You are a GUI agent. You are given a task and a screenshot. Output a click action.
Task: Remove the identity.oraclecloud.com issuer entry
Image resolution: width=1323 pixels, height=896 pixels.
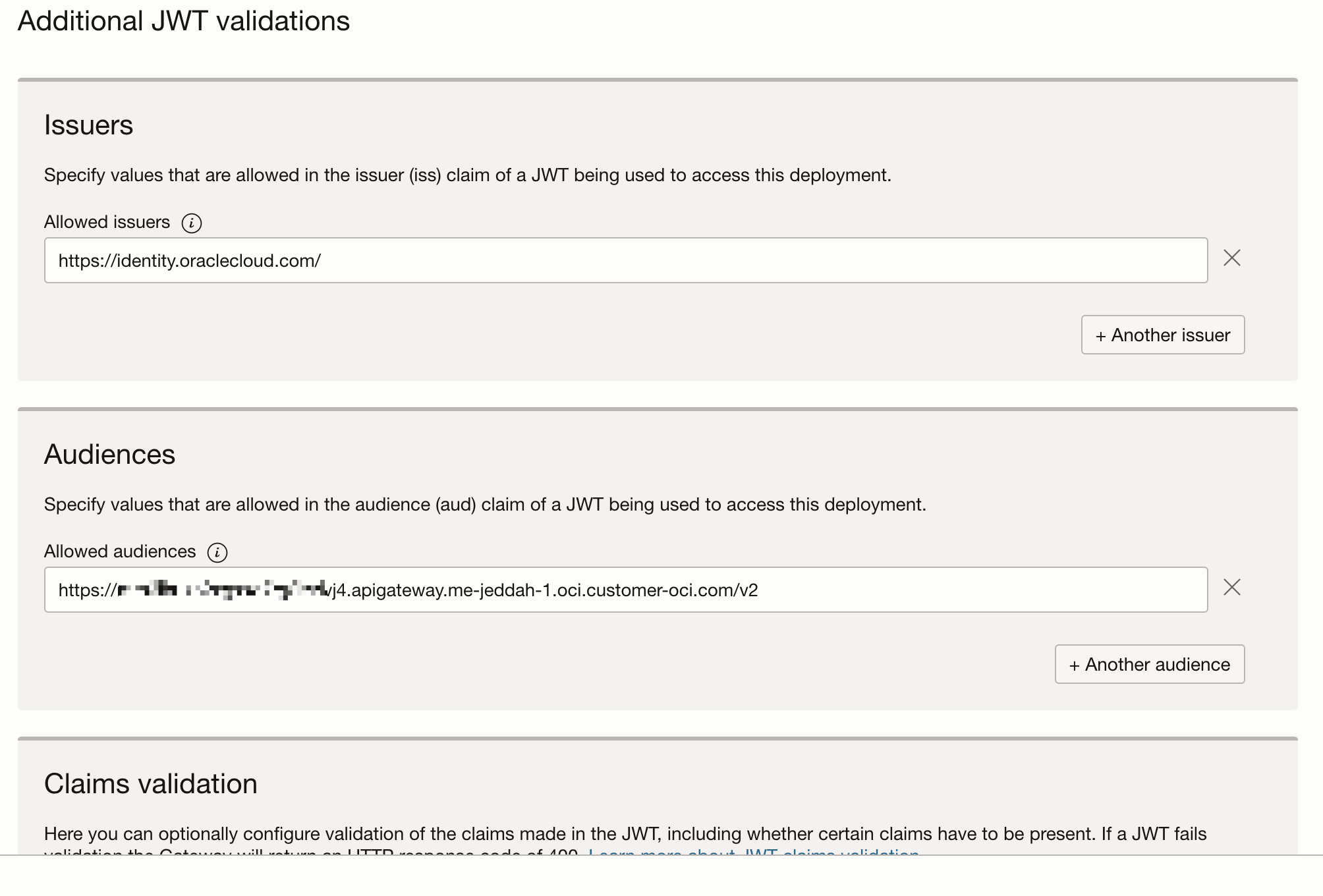click(1231, 258)
